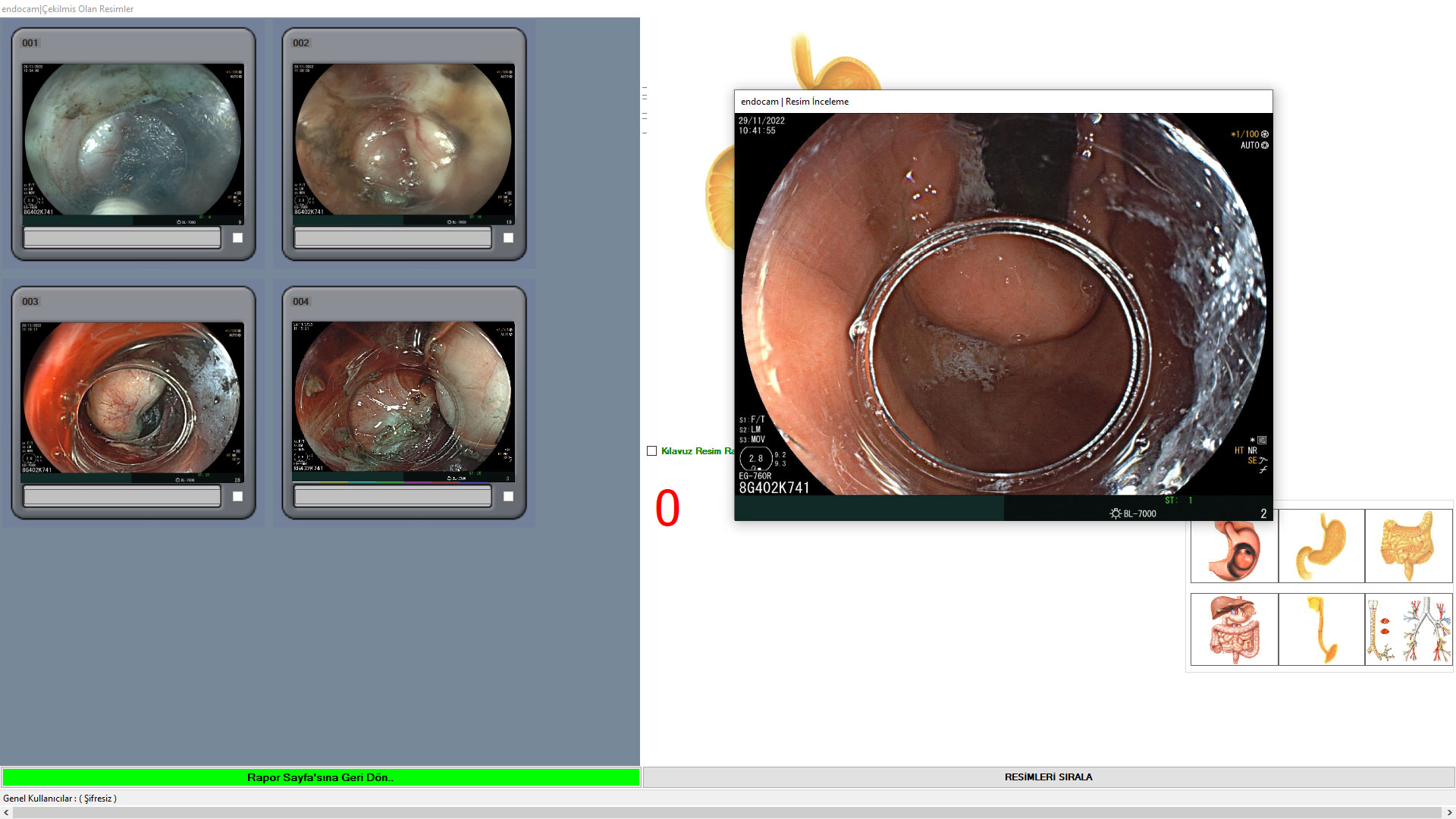Open endoscopy thumbnail 002
The width and height of the screenshot is (1456, 819).
point(403,144)
